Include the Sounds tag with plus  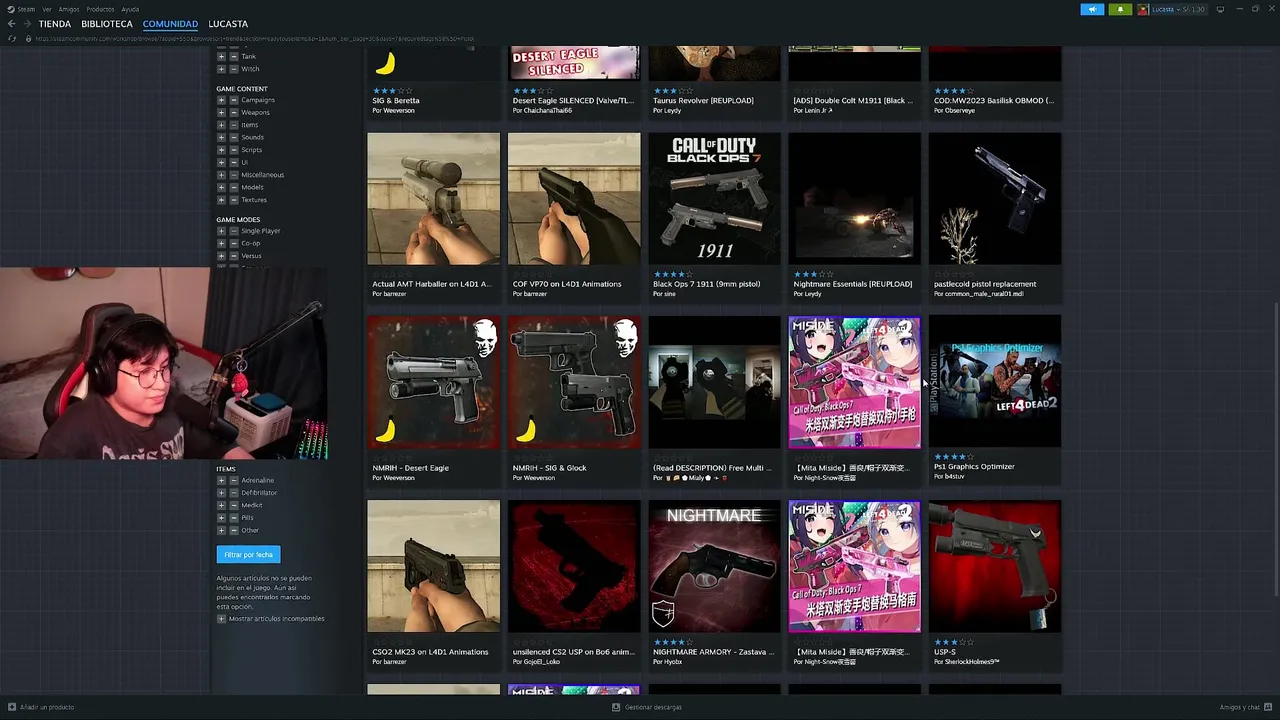click(221, 137)
